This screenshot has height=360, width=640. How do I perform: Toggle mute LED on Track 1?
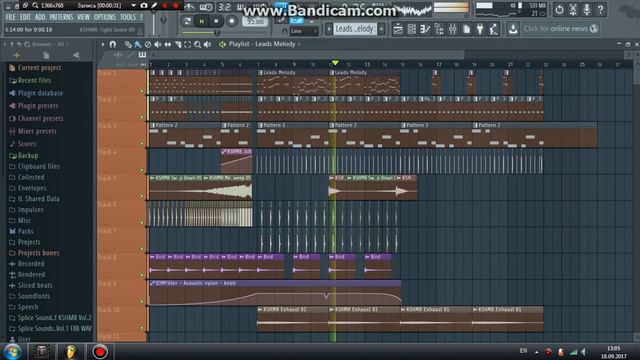coord(142,91)
